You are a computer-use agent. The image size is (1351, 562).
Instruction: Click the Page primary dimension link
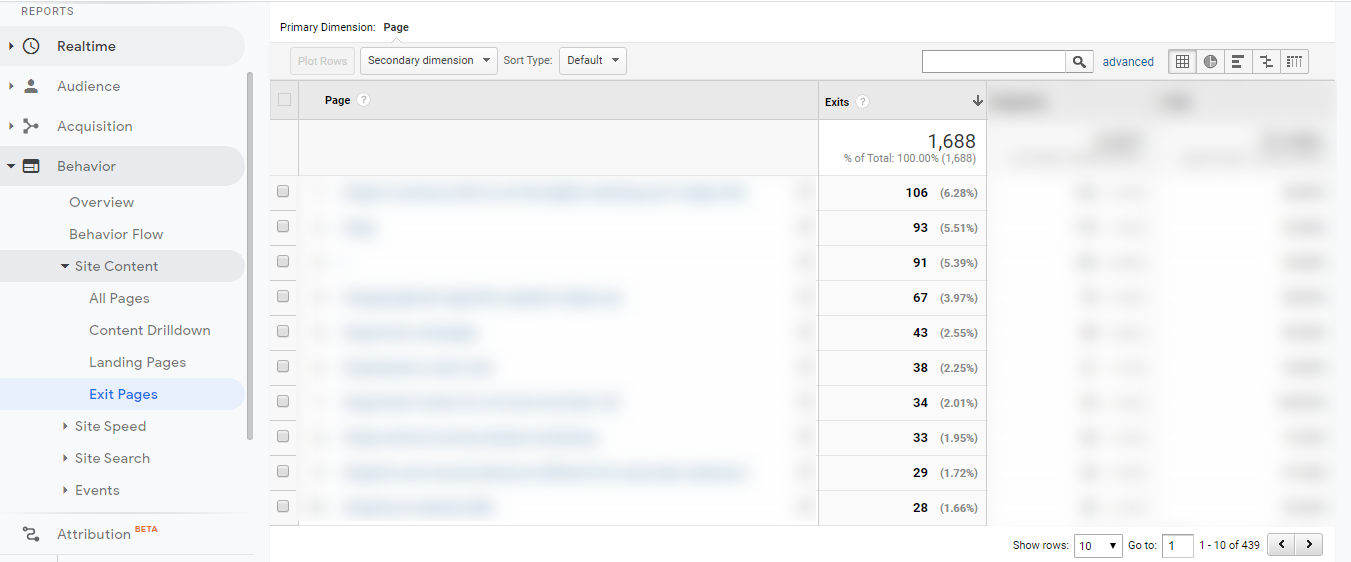pyautogui.click(x=396, y=27)
